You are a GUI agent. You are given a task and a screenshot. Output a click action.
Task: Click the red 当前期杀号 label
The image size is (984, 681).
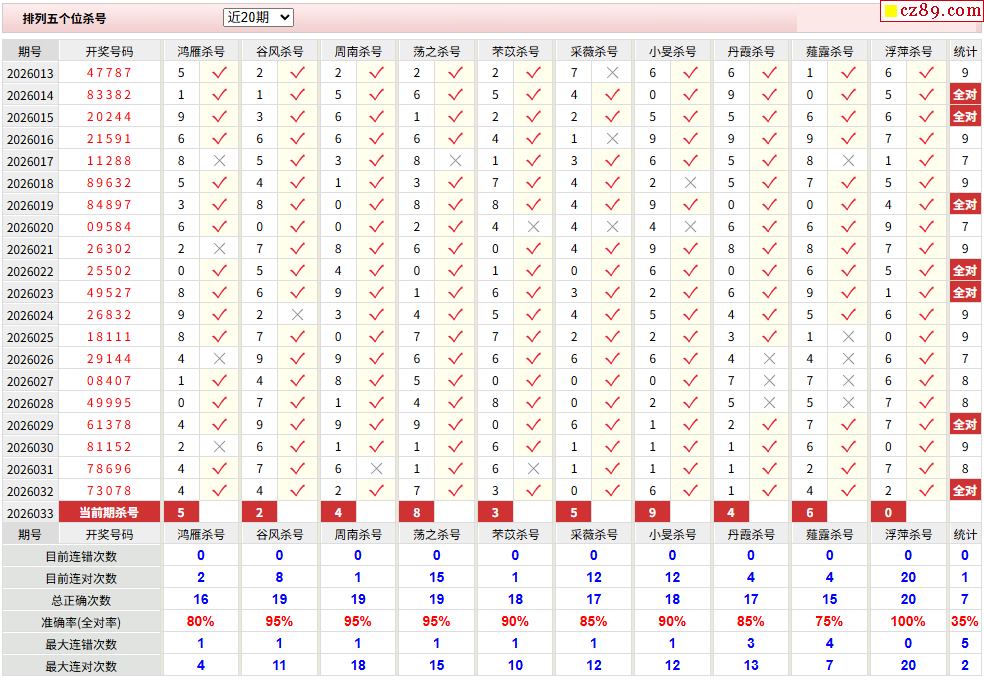pyautogui.click(x=109, y=513)
